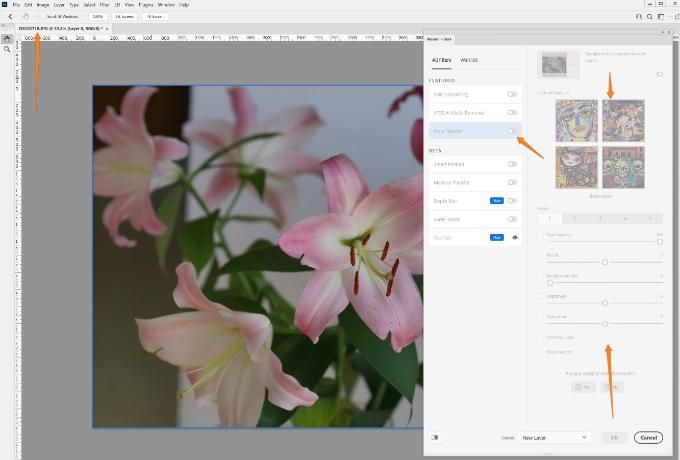Viewport: 680px width, 460px height.
Task: Select the colorful face painting style thumbnail
Action: 576,121
